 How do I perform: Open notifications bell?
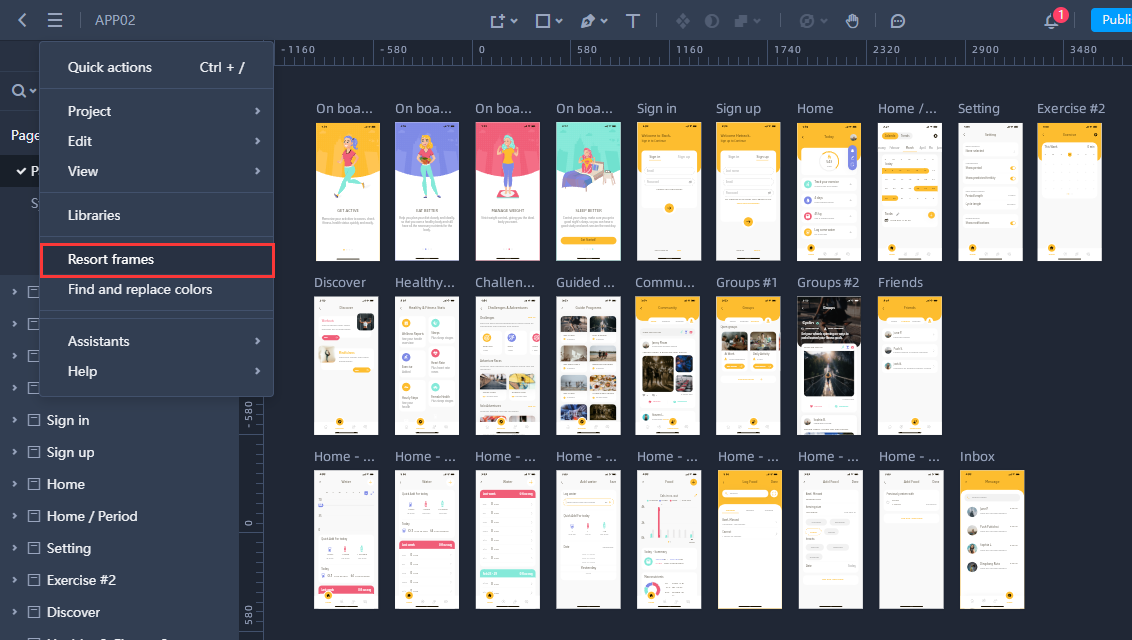(x=1052, y=20)
